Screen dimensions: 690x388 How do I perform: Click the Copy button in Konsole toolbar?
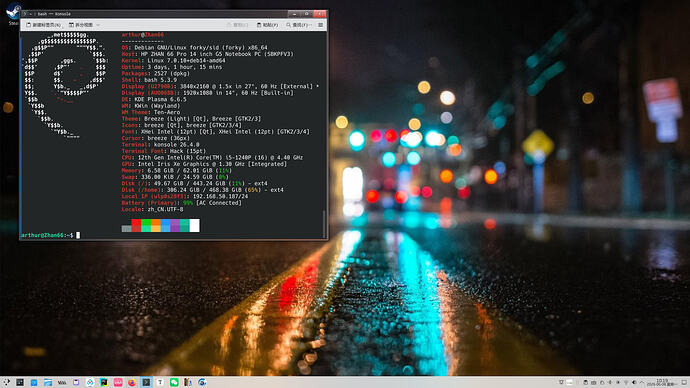pyautogui.click(x=238, y=25)
